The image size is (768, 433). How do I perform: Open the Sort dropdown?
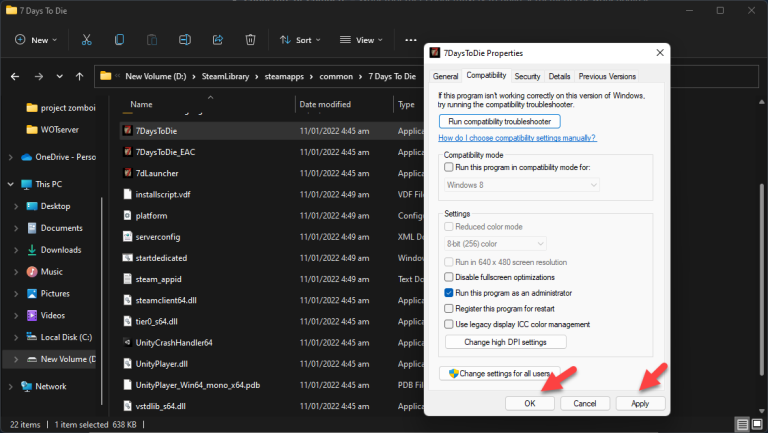click(300, 40)
